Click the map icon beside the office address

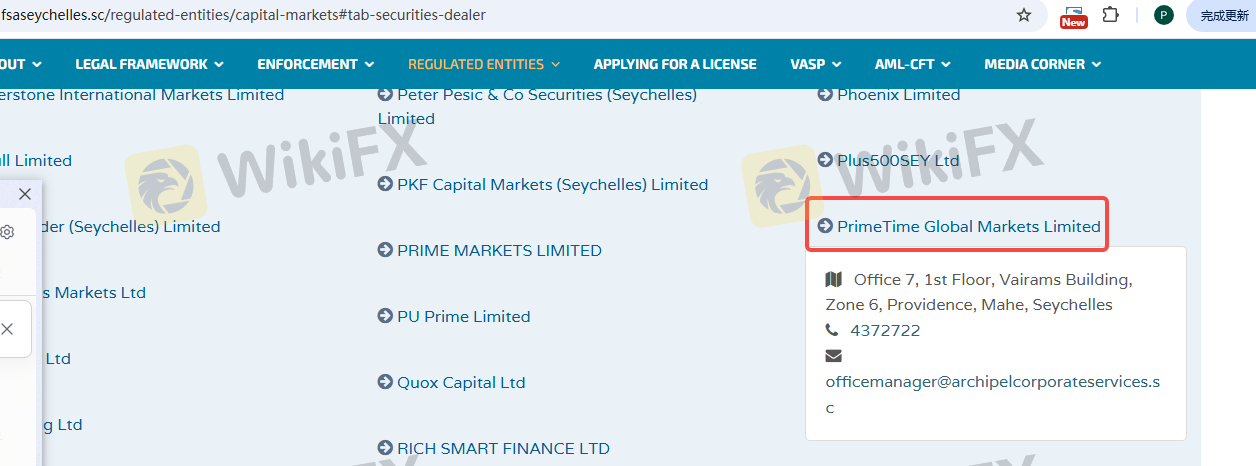tap(834, 279)
